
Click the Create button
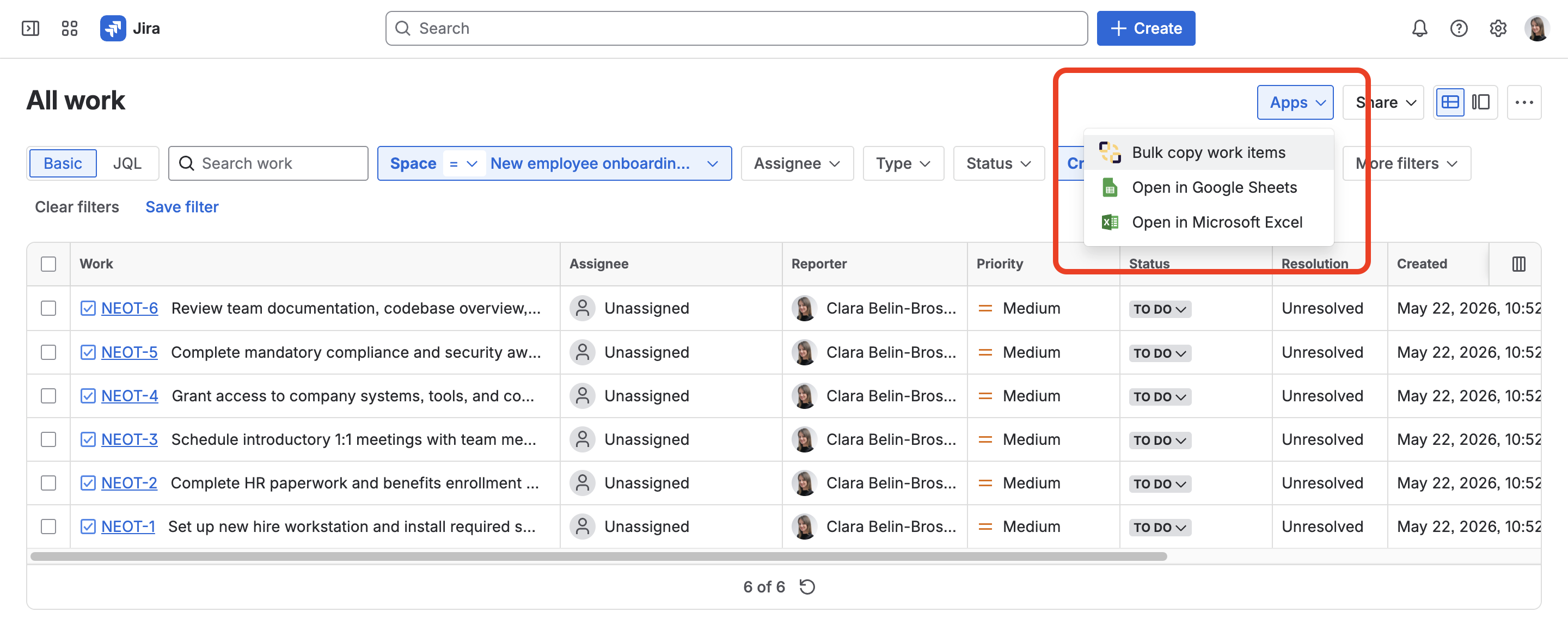click(x=1146, y=28)
